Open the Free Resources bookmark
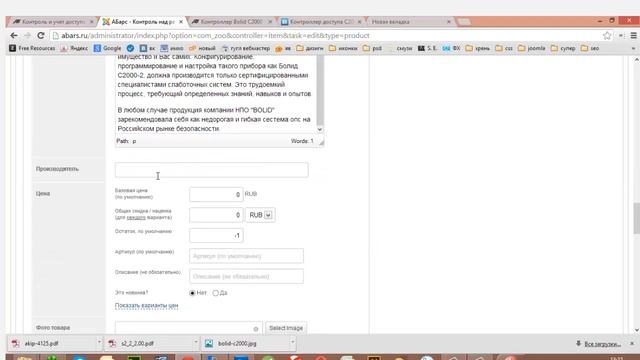The height and width of the screenshot is (360, 640). tap(32, 48)
